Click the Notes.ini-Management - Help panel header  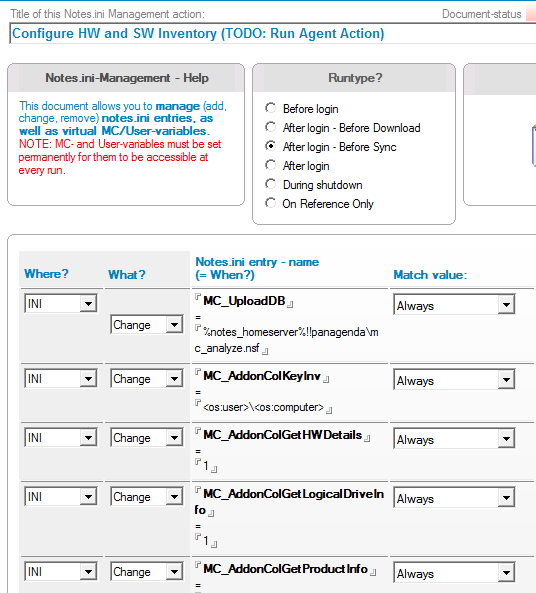126,78
